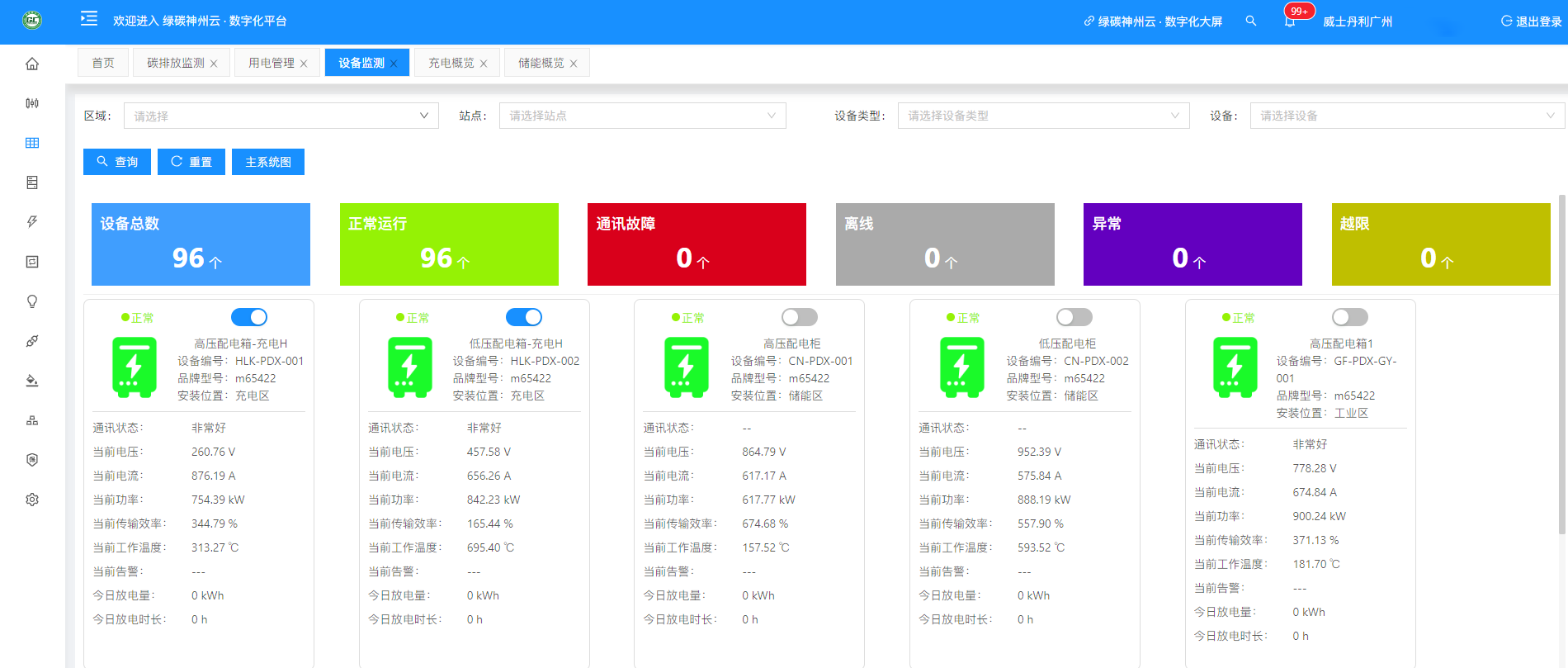Viewport: 1568px width, 668px height.
Task: Collapse the sidebar menu via hamburger icon
Action: (x=89, y=18)
